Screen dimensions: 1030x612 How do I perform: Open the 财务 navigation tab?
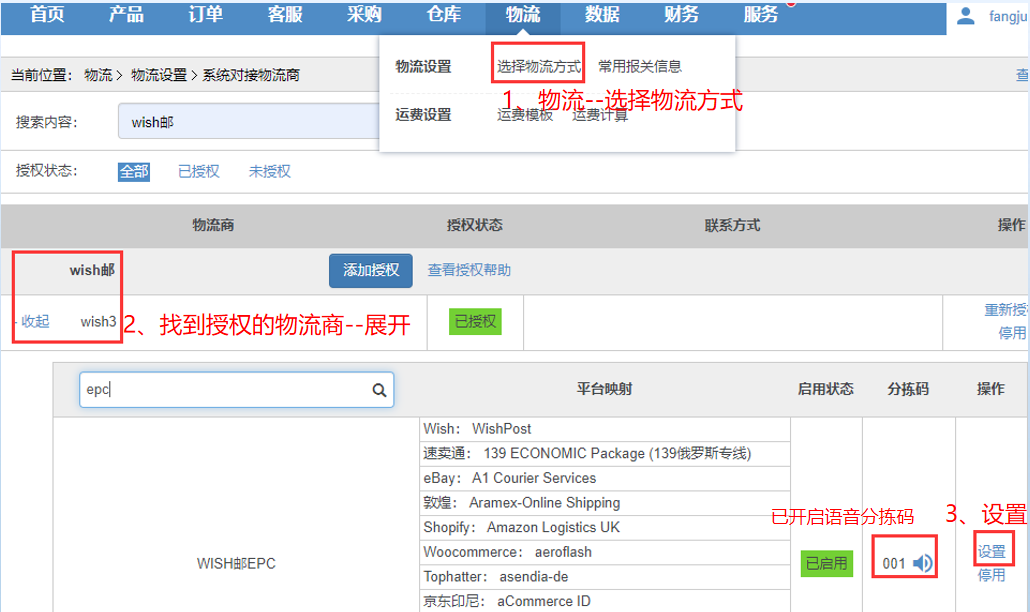click(x=681, y=14)
